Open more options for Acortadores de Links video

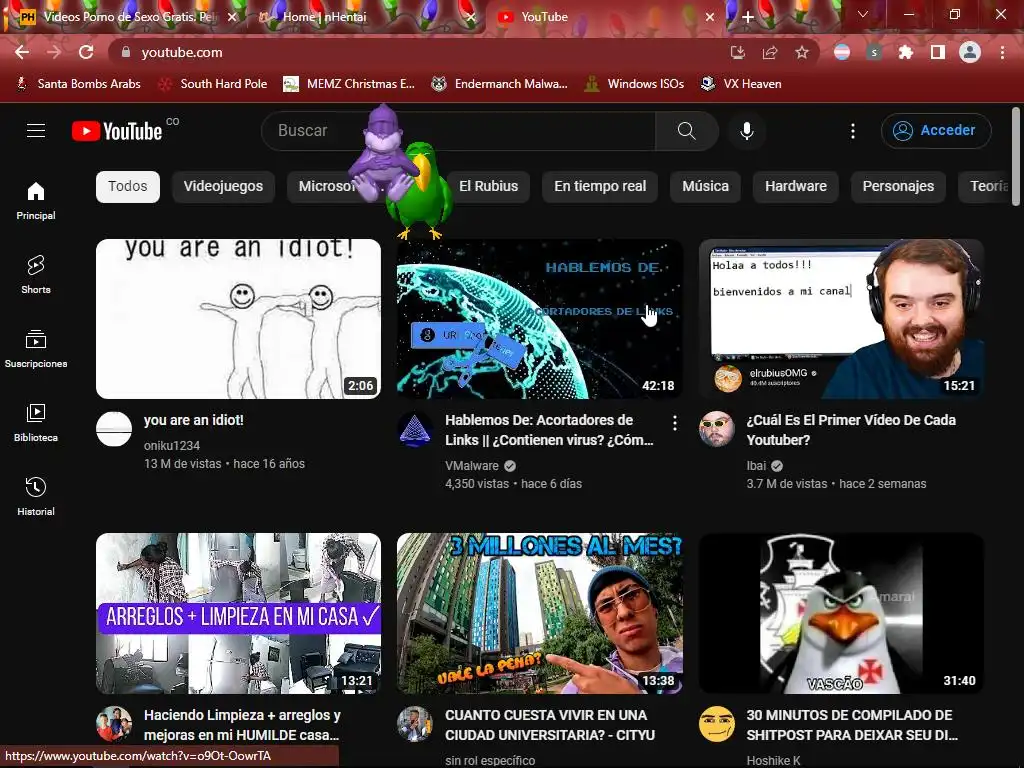coord(675,423)
